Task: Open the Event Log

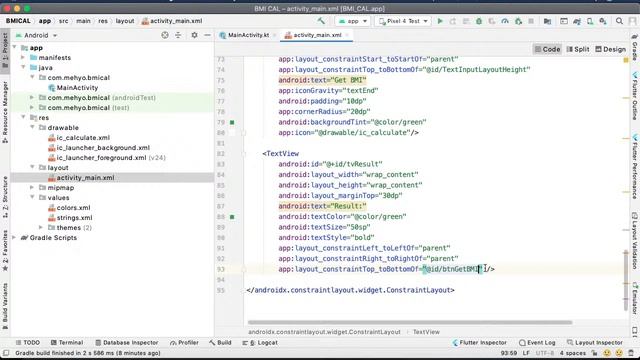Action: pos(537,342)
